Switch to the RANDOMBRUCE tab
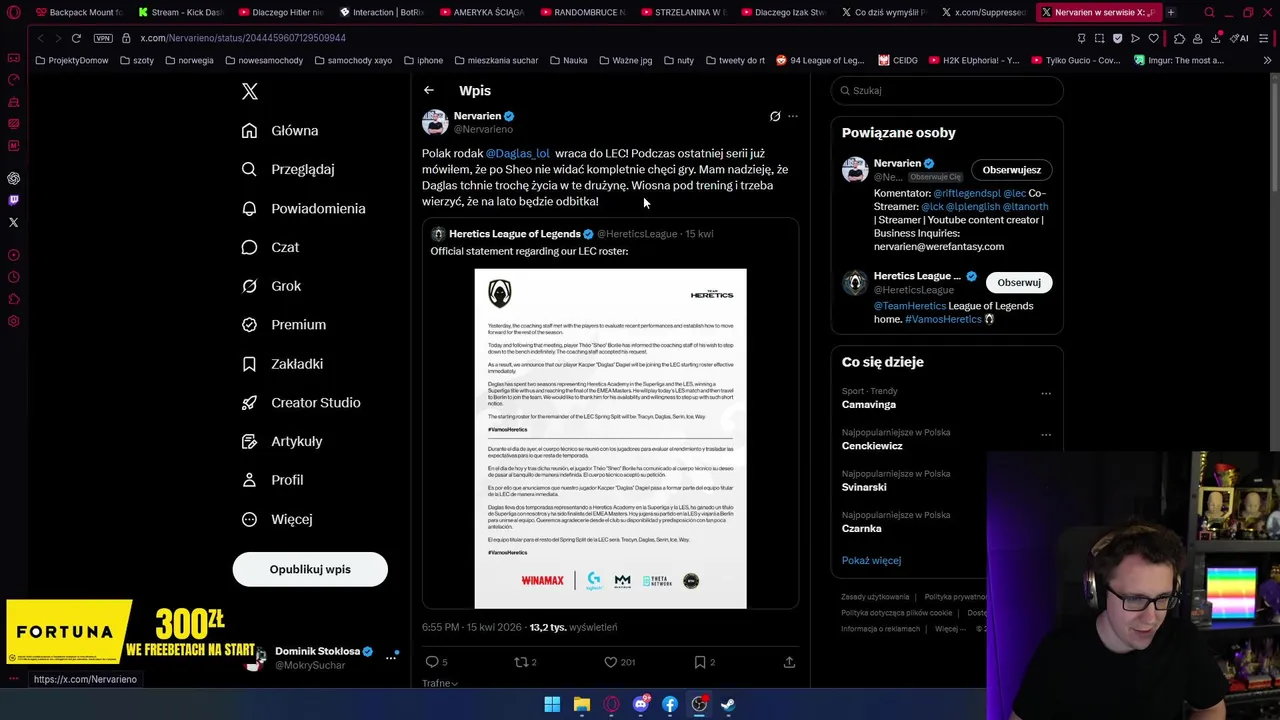 coord(584,12)
